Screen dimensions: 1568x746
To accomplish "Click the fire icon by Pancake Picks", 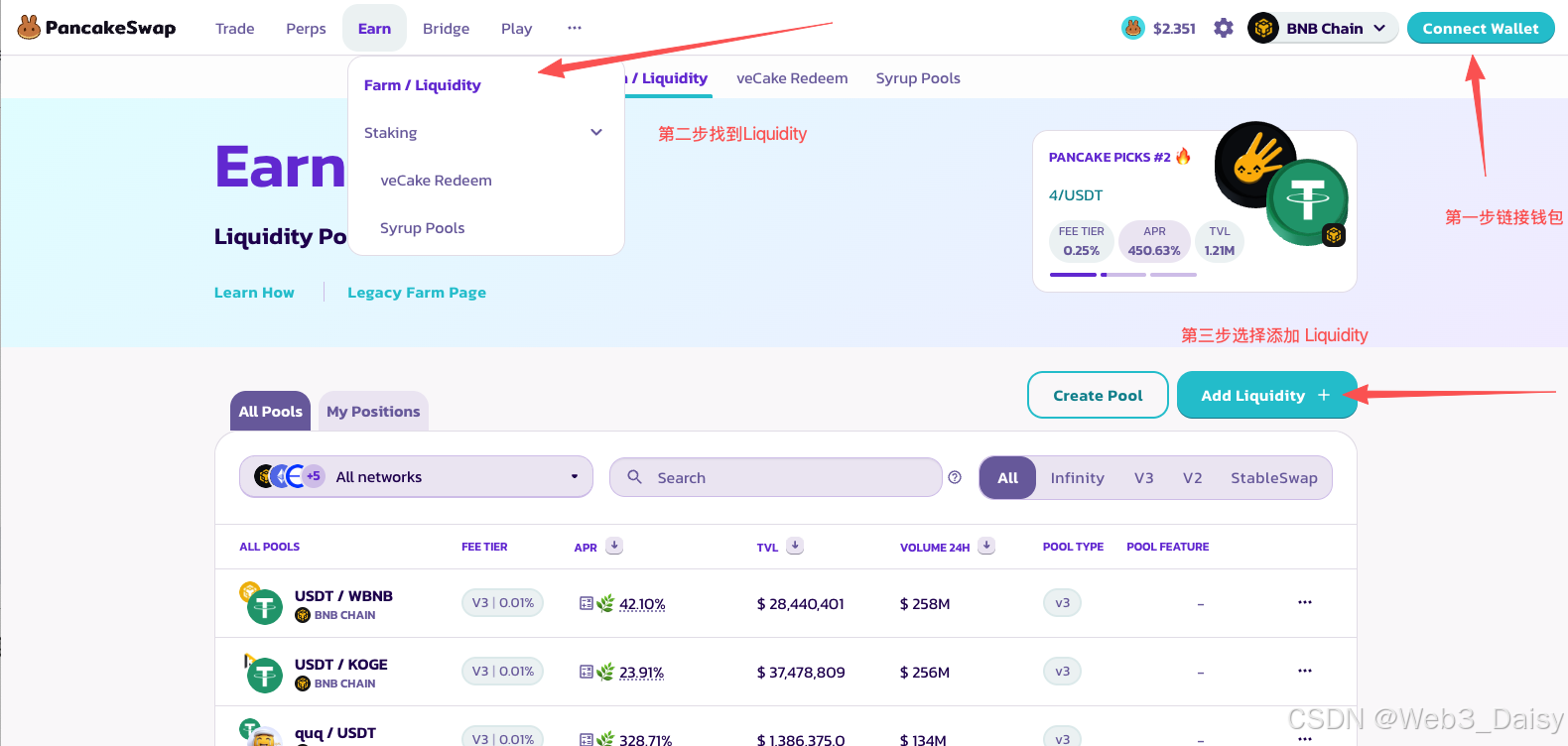I will (x=1183, y=156).
